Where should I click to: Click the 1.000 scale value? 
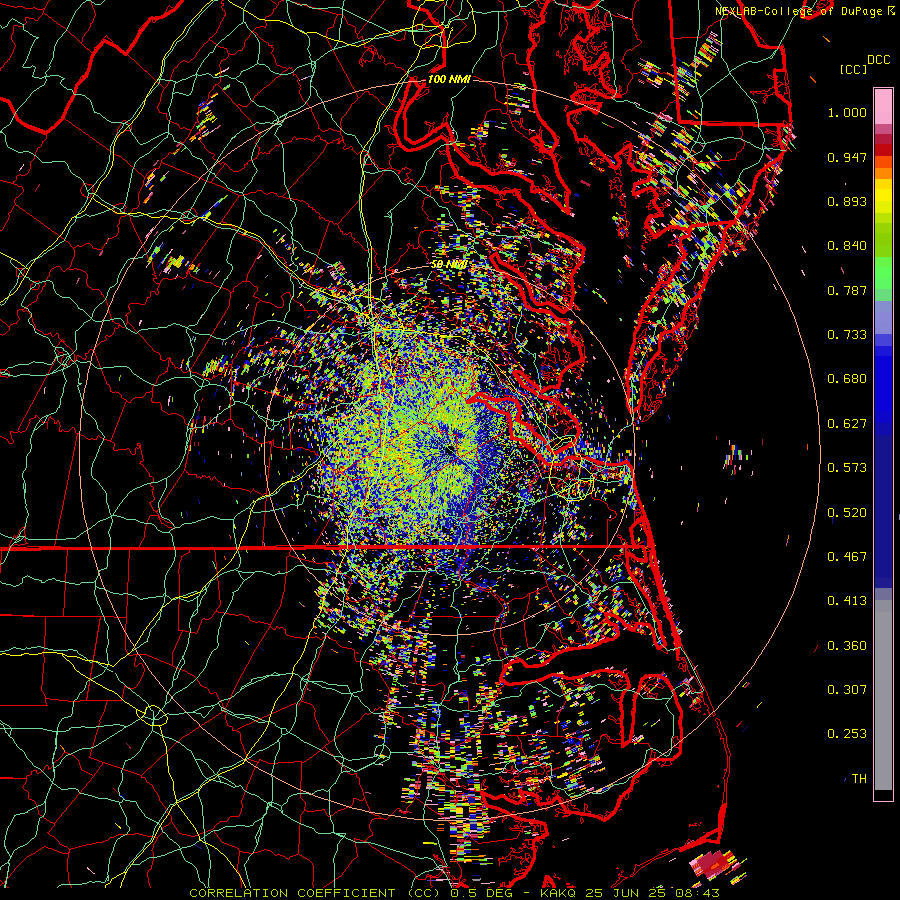(x=847, y=112)
